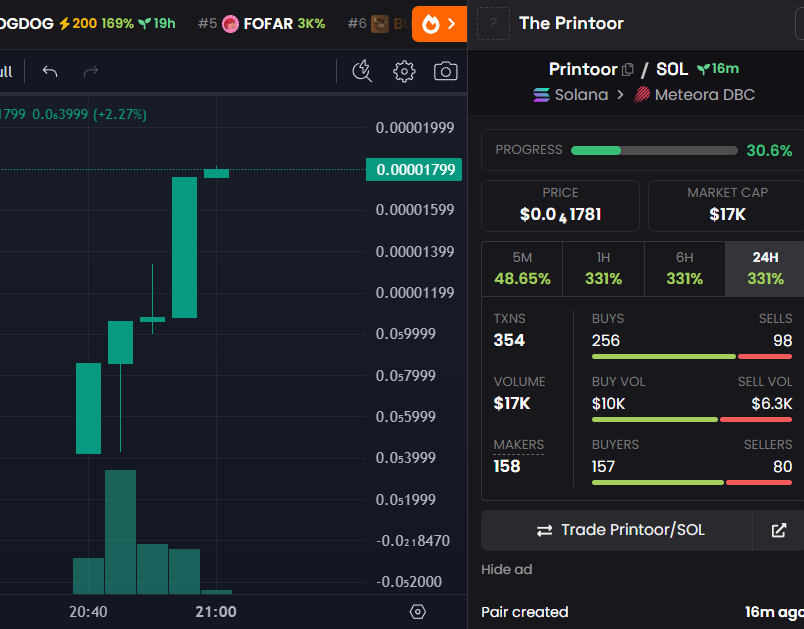Click the buyers versus sellers ratio bar

(692, 482)
